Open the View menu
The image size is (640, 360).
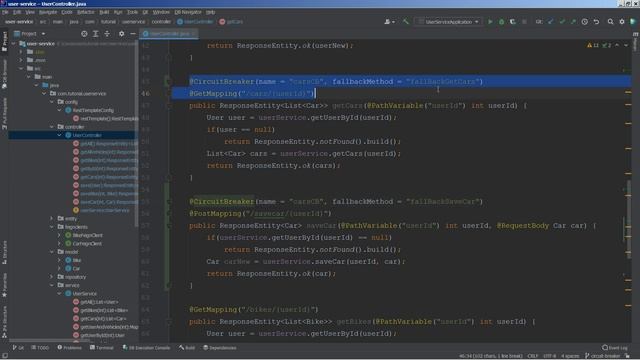pyautogui.click(x=30, y=12)
